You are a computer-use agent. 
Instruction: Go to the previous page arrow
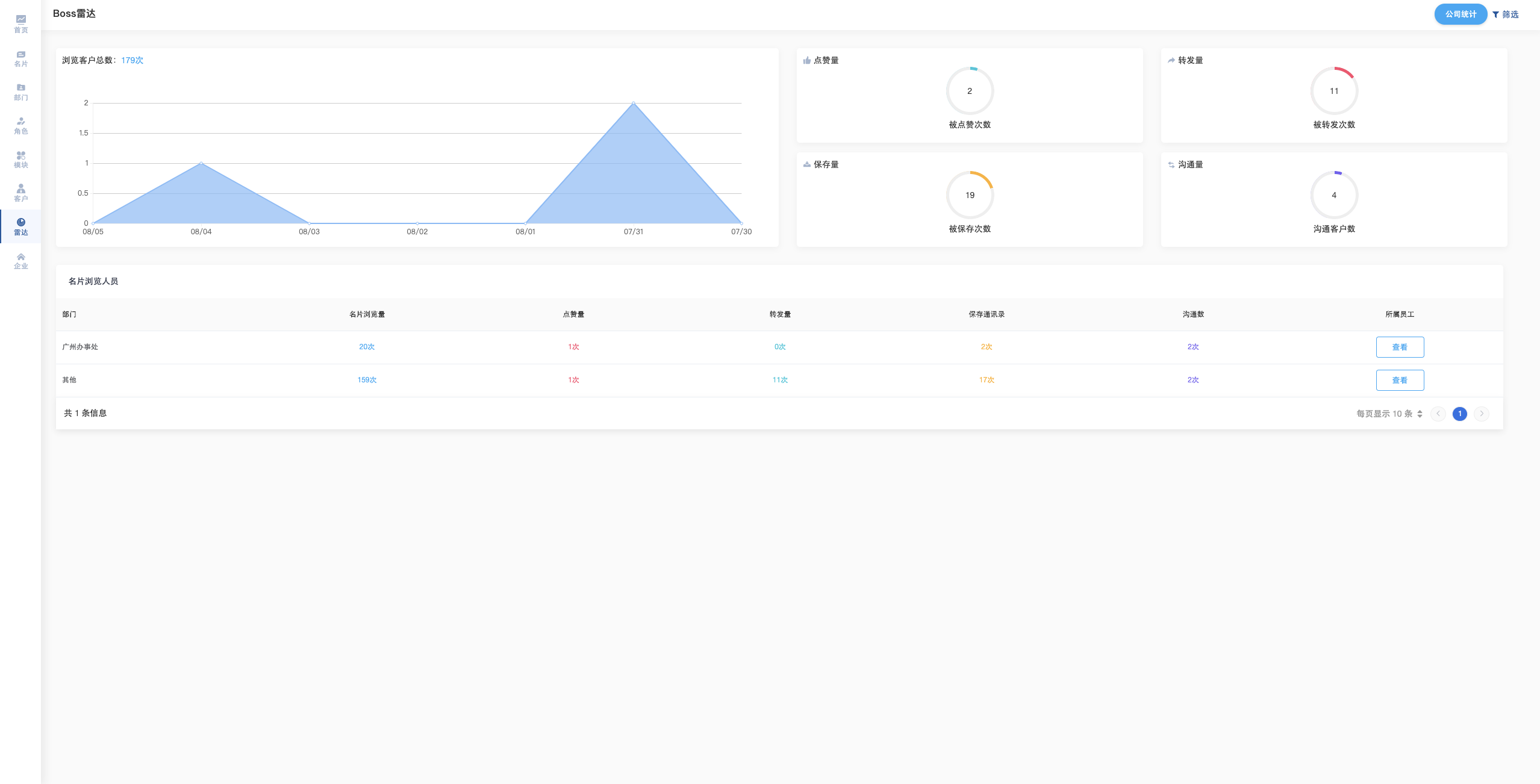[1438, 414]
